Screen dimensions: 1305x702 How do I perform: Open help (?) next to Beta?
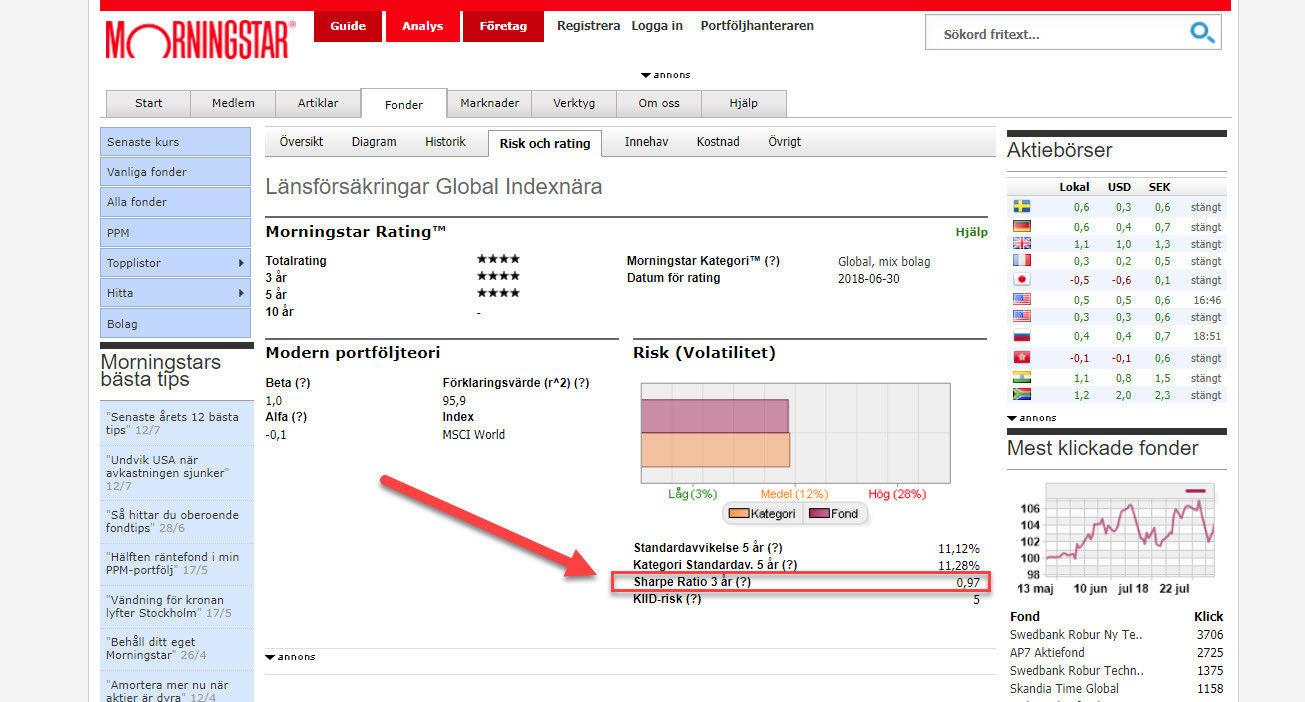coord(303,383)
